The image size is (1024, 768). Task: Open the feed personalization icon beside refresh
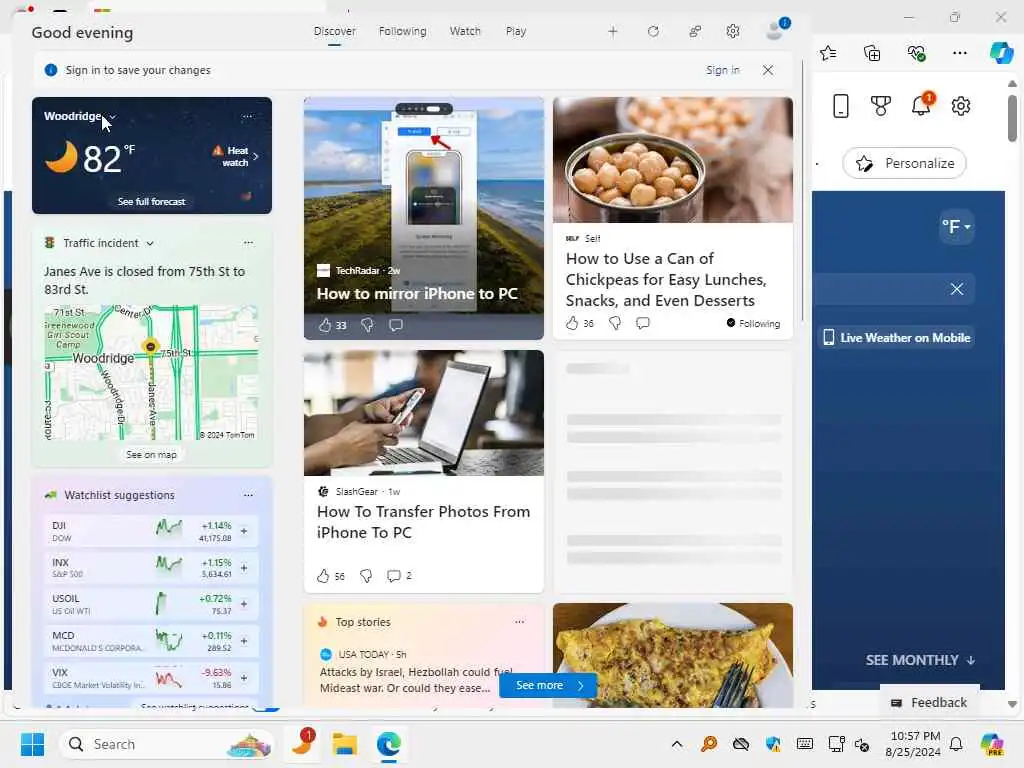tap(695, 31)
